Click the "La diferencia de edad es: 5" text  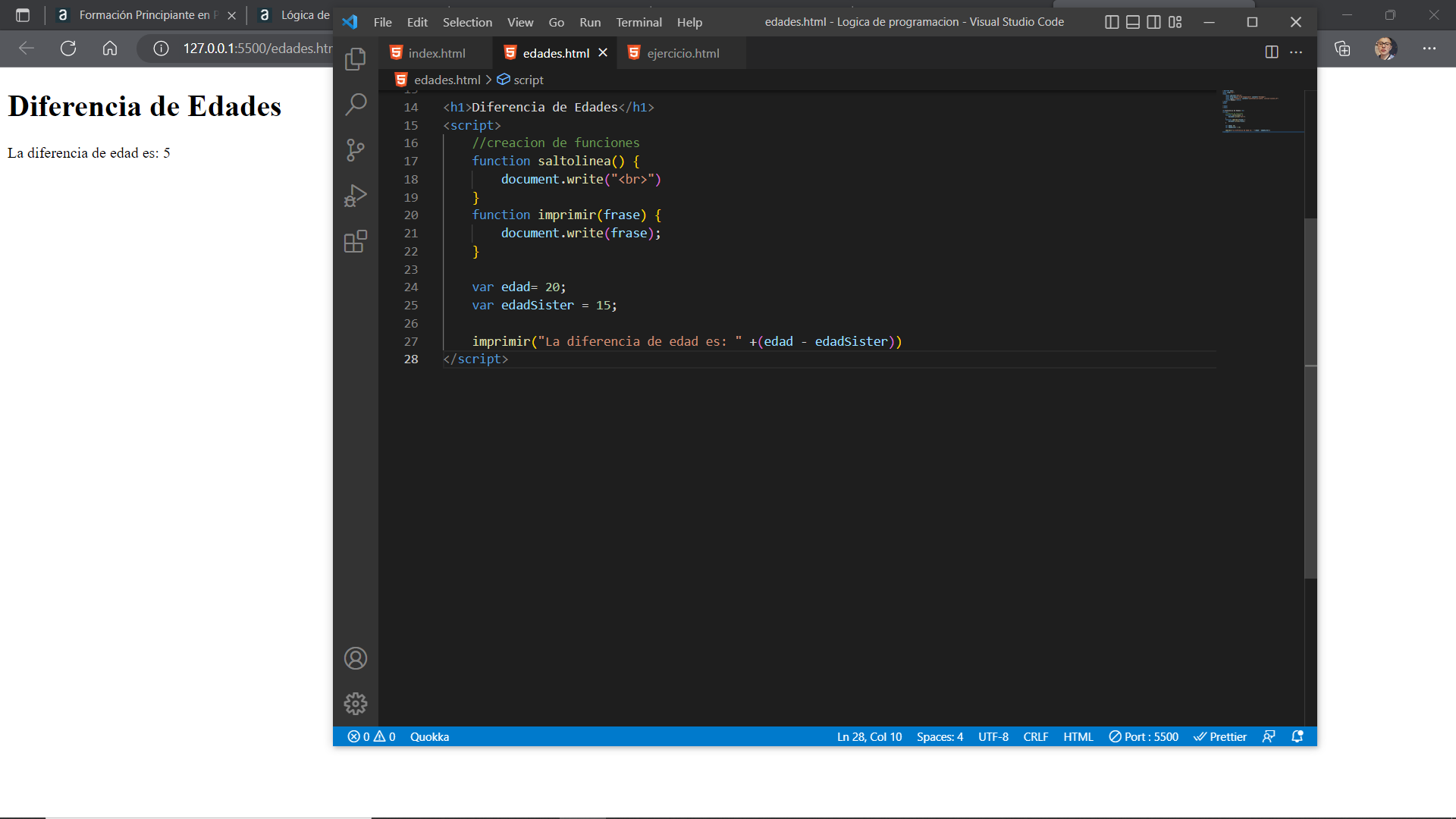[89, 153]
